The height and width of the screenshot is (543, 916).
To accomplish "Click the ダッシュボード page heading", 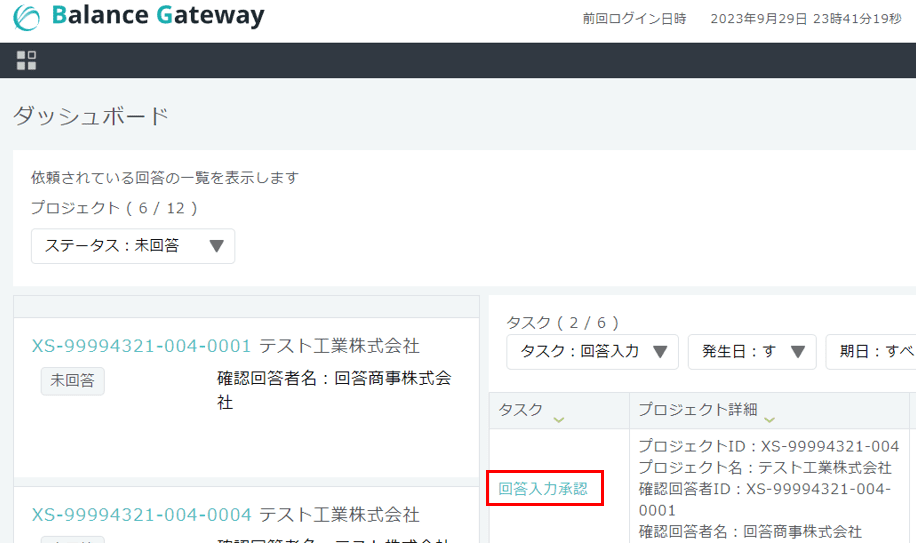I will point(91,116).
